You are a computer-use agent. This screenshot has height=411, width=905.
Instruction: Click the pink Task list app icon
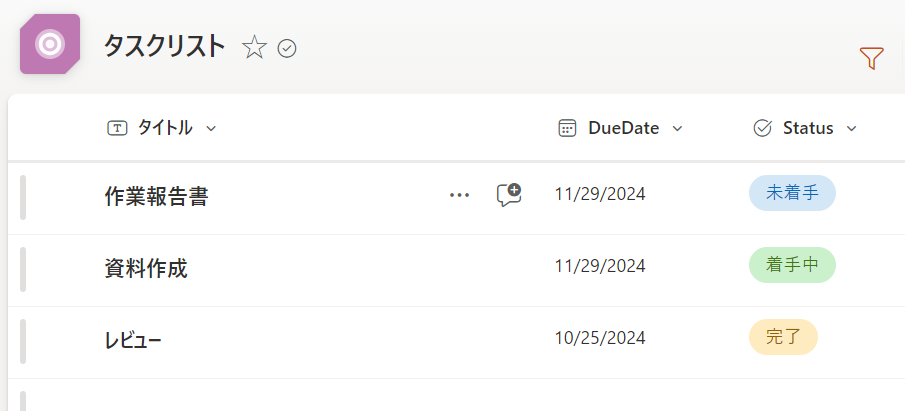[x=50, y=44]
